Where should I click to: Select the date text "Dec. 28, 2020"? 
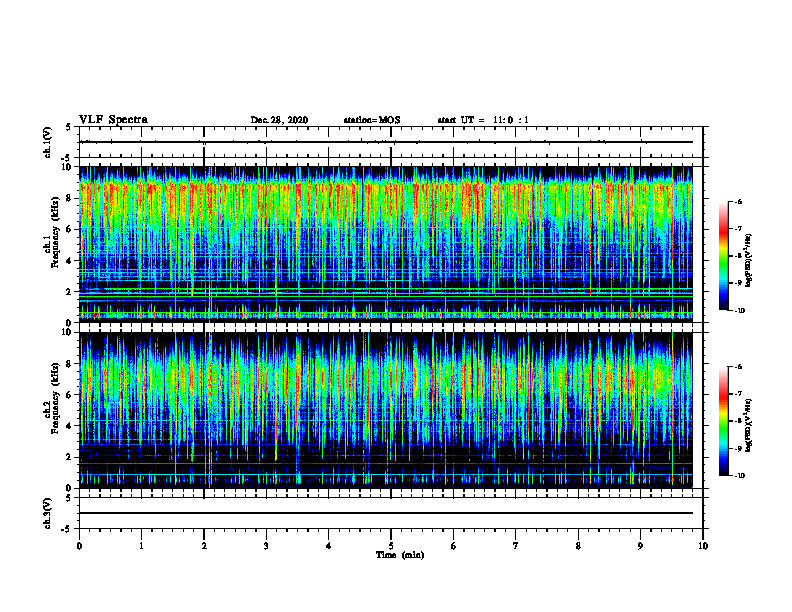pyautogui.click(x=279, y=120)
